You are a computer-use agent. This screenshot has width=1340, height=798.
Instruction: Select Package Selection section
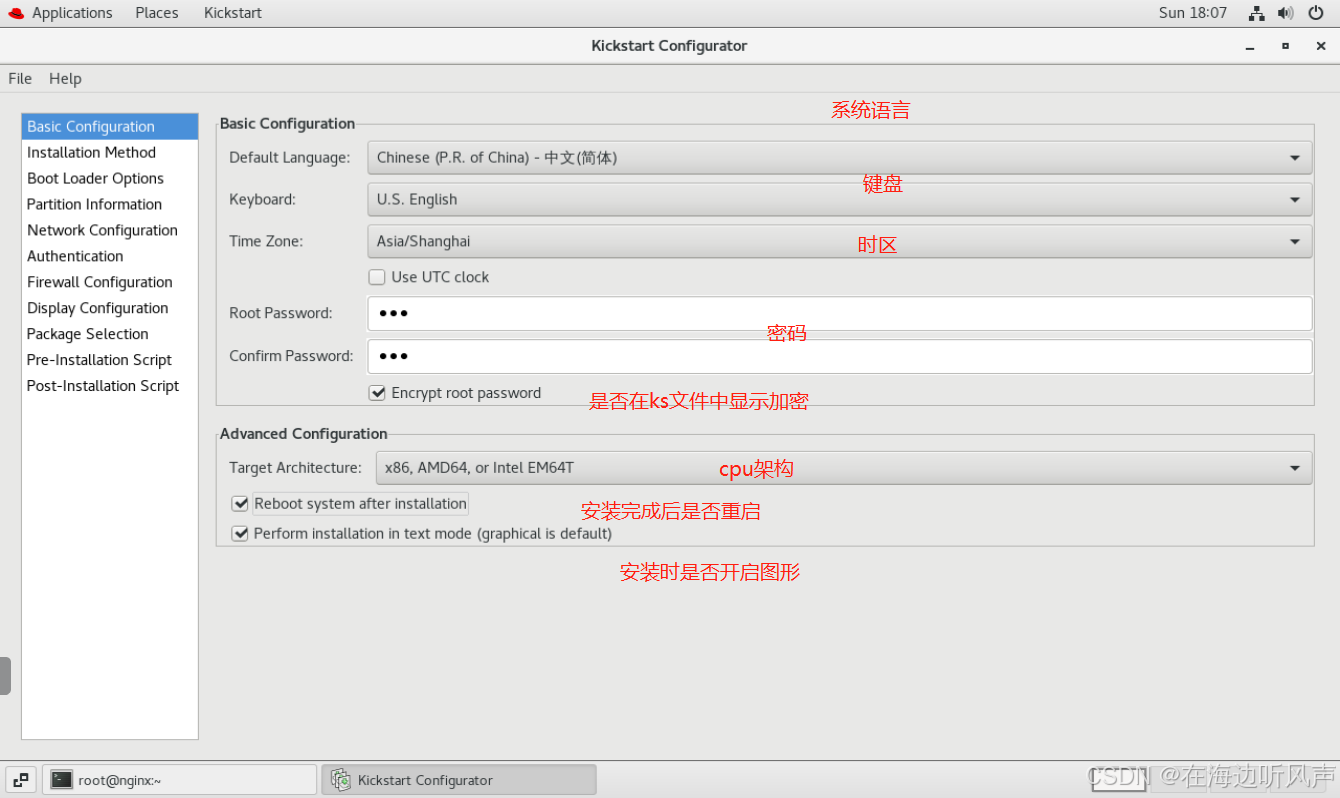[x=110, y=335]
